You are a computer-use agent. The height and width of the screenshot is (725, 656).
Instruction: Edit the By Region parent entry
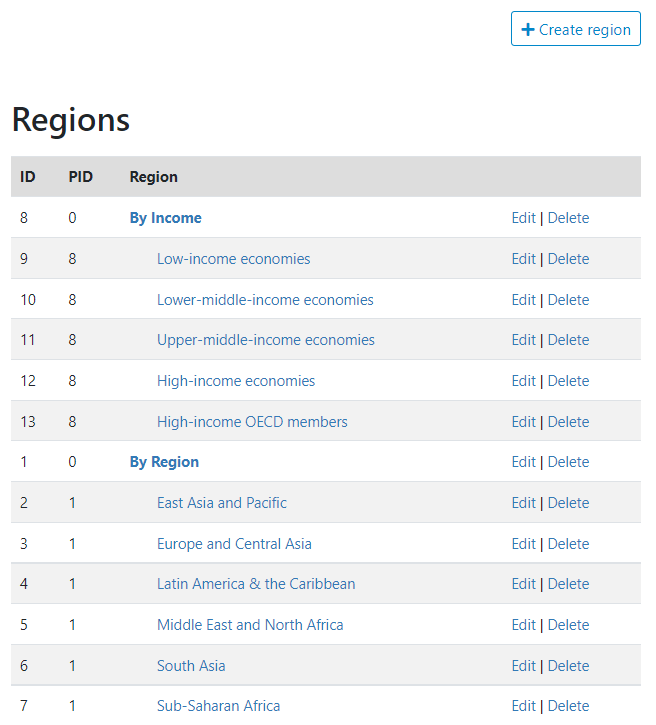point(523,462)
